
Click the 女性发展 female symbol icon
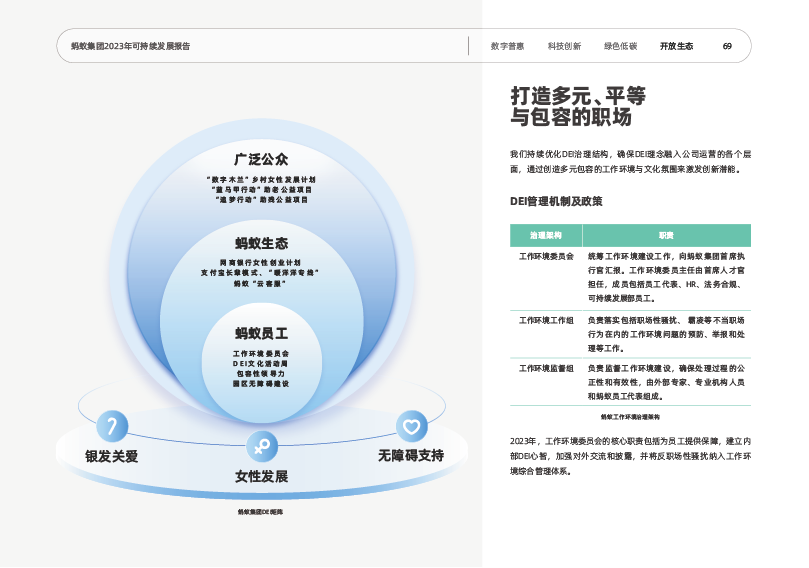261,445
